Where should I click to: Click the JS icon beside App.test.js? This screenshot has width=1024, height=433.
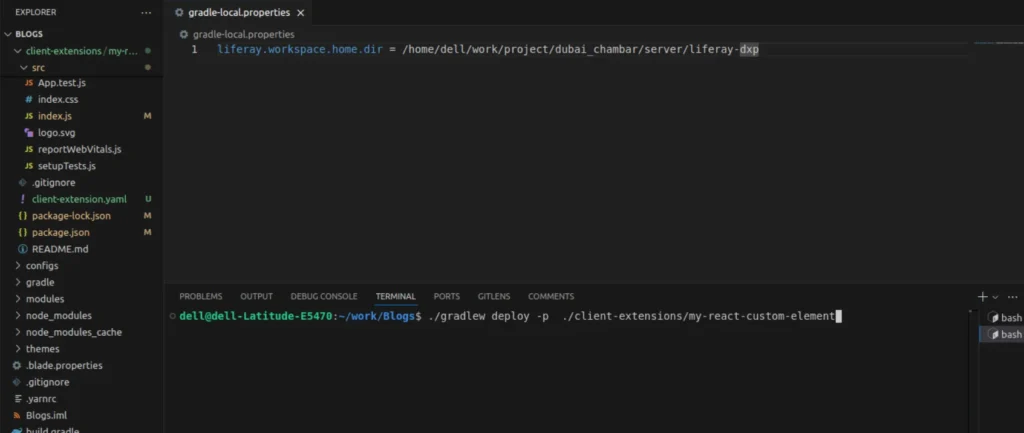point(29,83)
